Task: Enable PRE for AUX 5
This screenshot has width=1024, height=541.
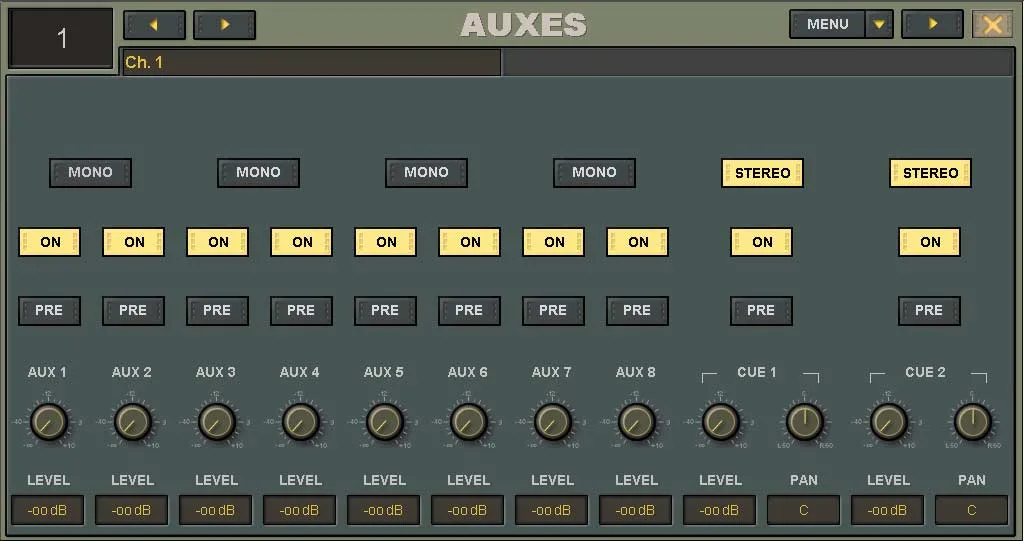Action: (x=385, y=310)
